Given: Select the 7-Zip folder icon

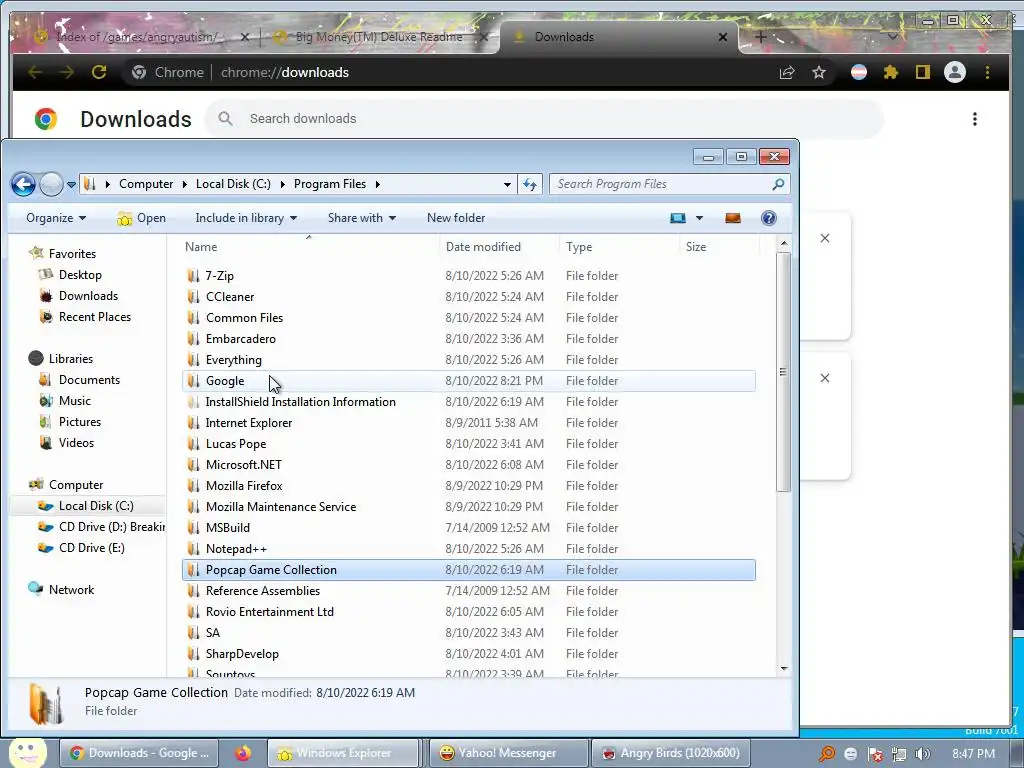Looking at the screenshot, I should click(193, 276).
